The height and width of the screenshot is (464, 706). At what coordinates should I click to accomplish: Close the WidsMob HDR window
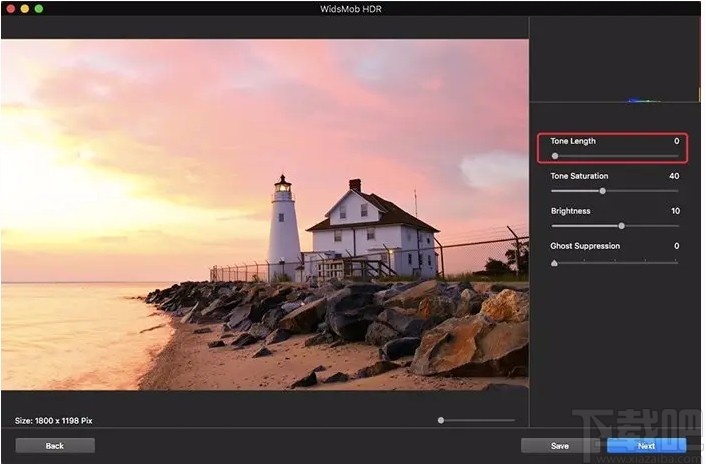[10, 9]
